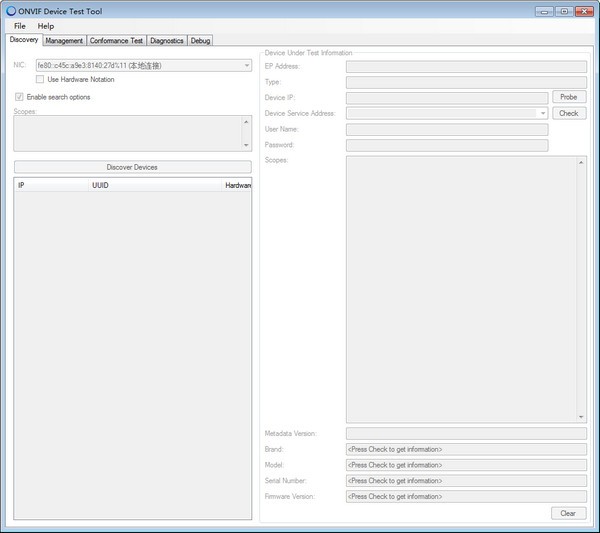Click the Clear button

point(568,513)
